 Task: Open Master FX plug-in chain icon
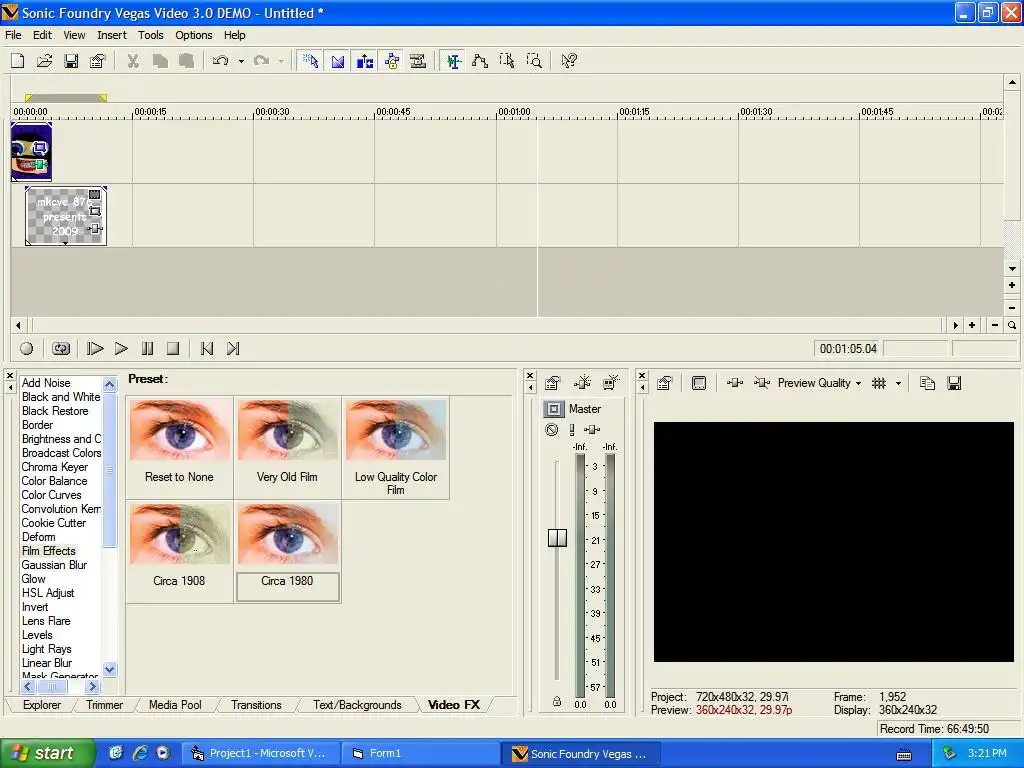[592, 429]
